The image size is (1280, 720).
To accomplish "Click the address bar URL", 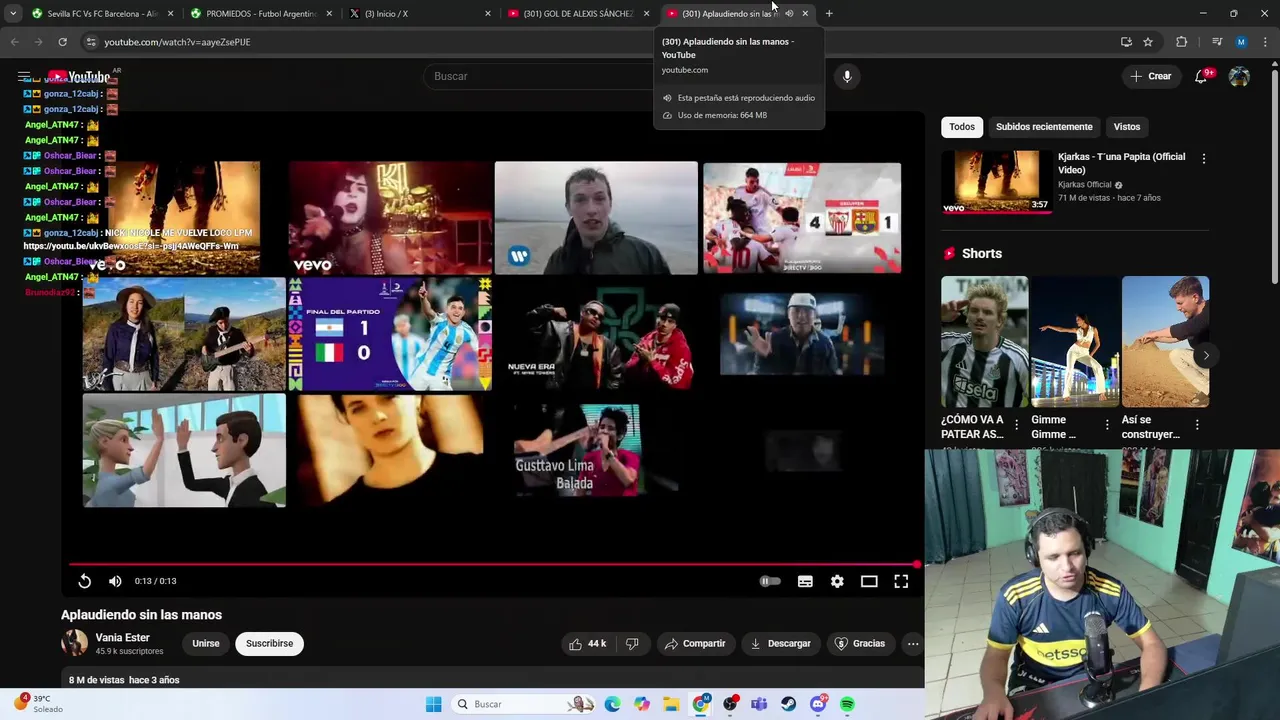I will pyautogui.click(x=177, y=42).
